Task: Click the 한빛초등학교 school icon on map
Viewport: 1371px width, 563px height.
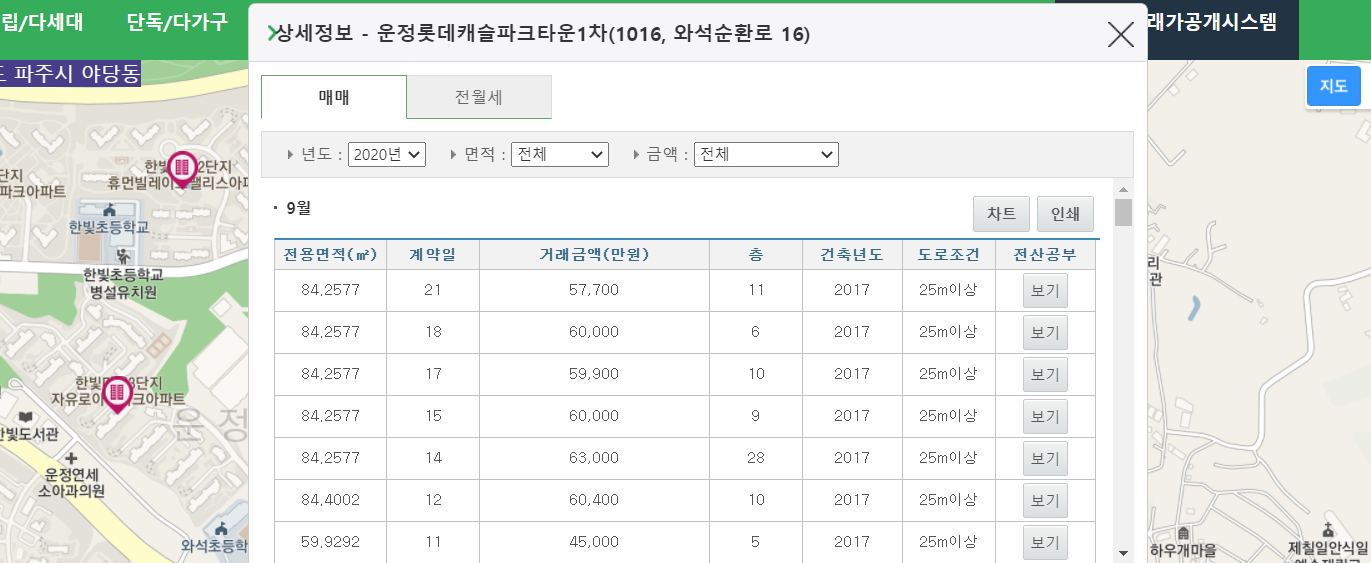Action: click(x=108, y=210)
